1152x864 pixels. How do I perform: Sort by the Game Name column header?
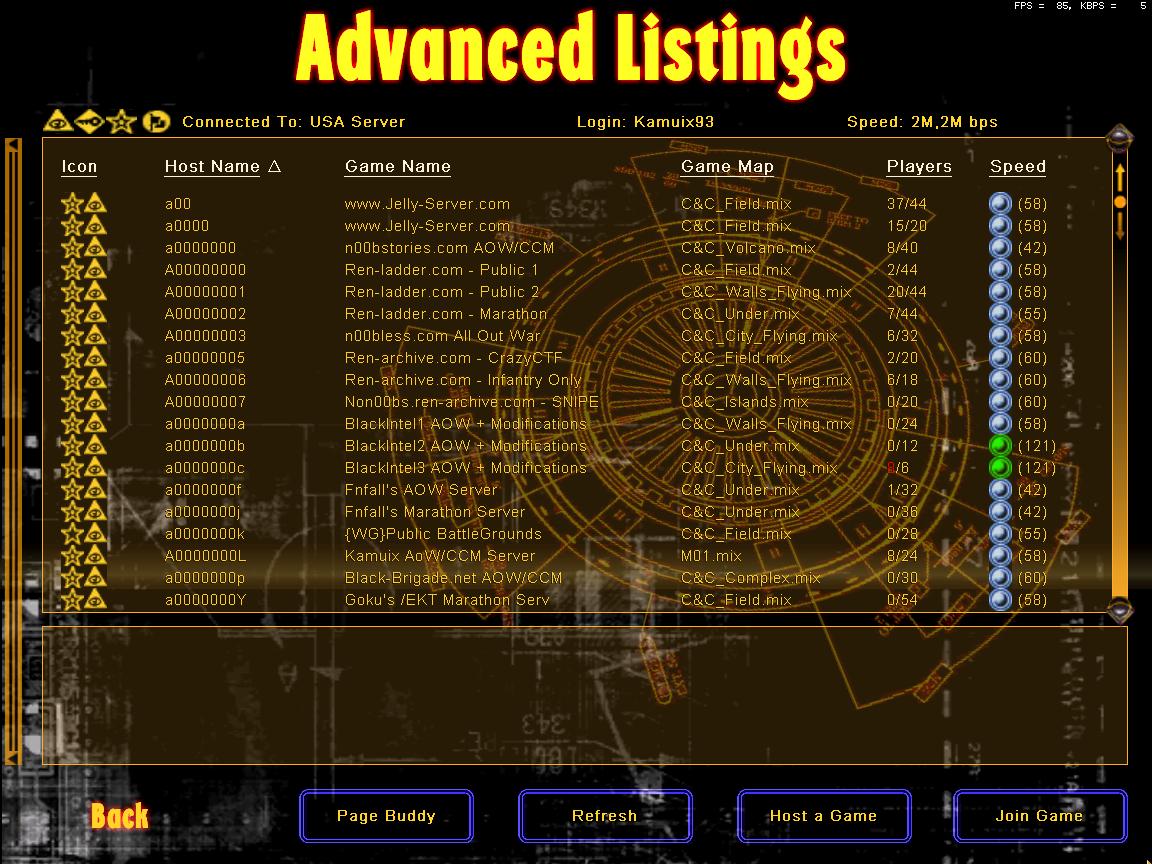point(397,167)
